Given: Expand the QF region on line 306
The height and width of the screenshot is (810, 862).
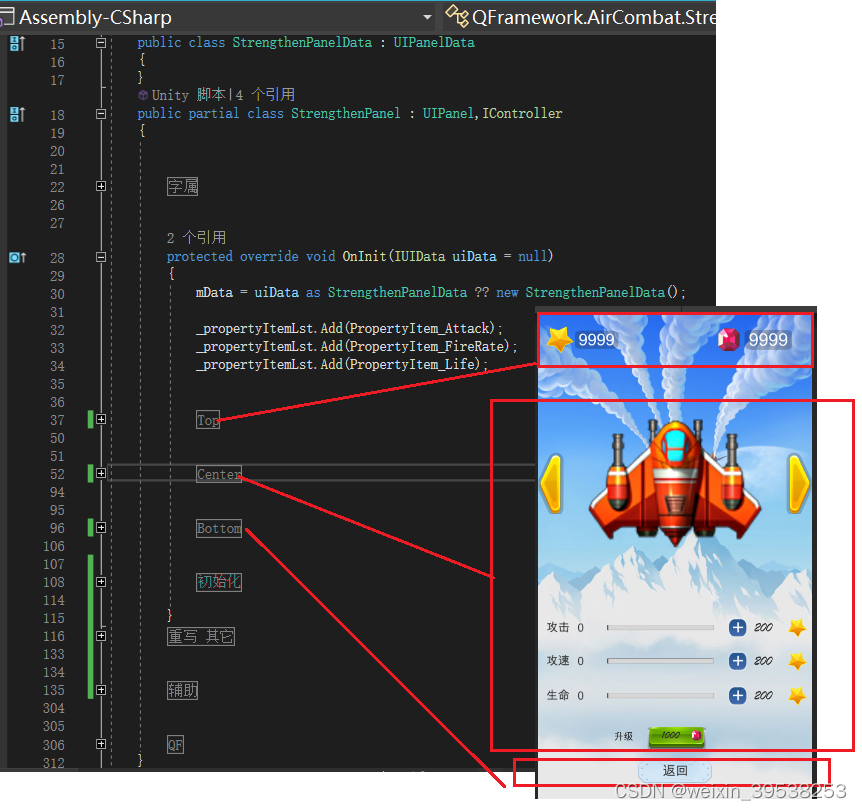Looking at the screenshot, I should coord(101,744).
